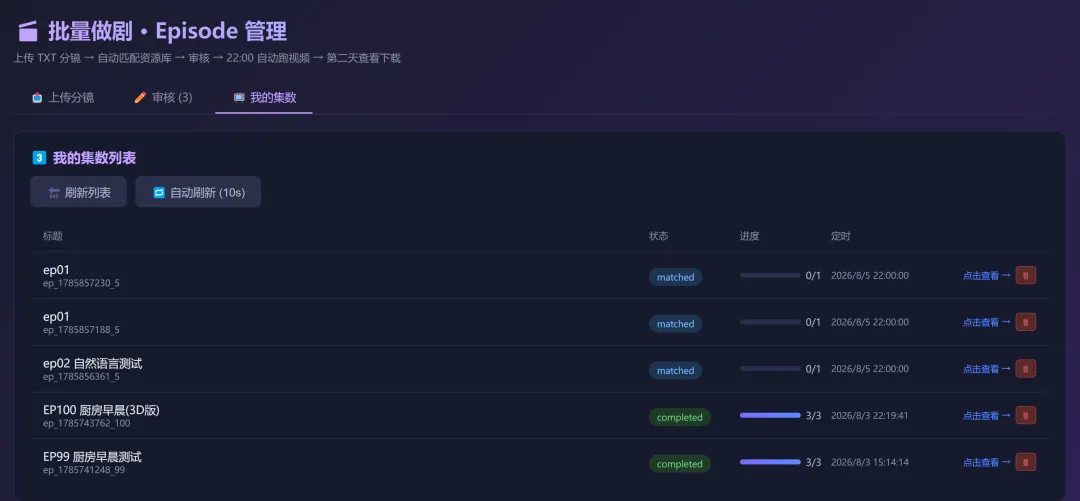The height and width of the screenshot is (501, 1080).
Task: Open the 审核 (3) tab
Action: coord(163,97)
